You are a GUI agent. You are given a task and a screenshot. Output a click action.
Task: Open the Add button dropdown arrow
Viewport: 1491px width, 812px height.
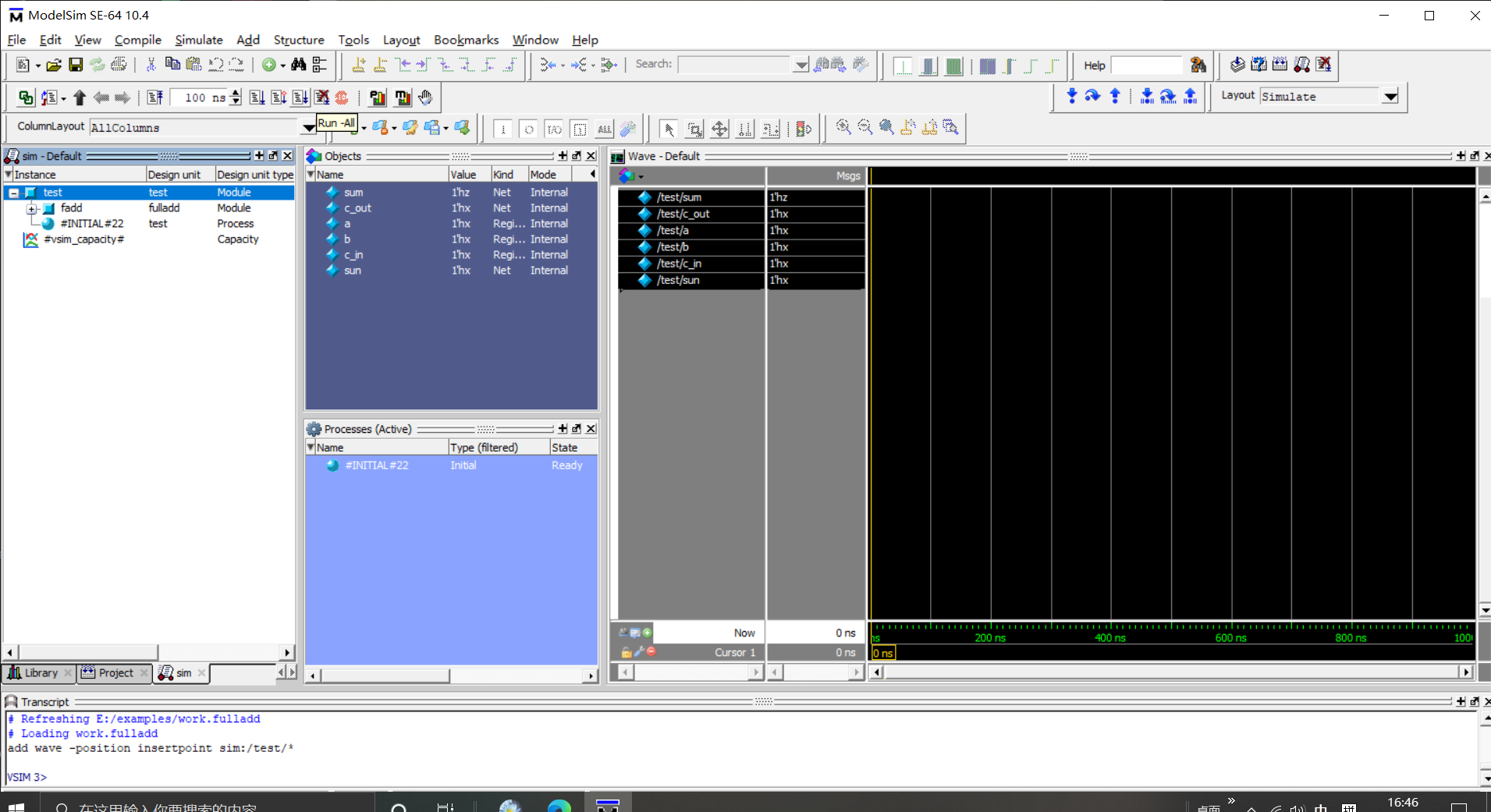point(282,66)
